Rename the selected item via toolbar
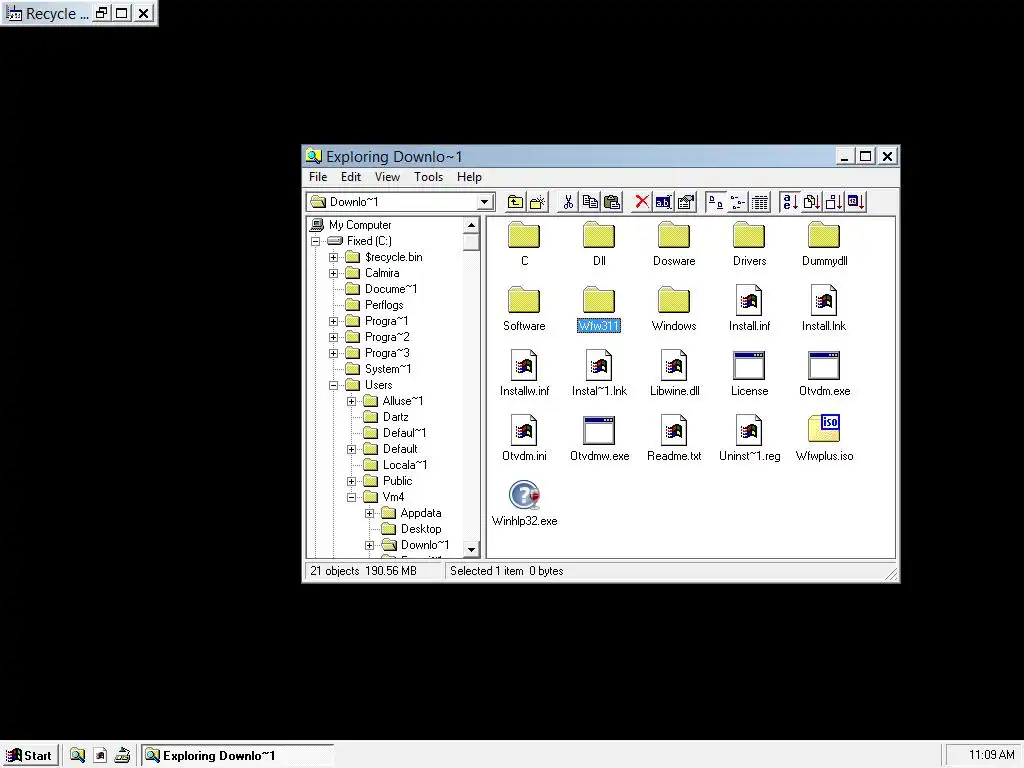Screen dimensions: 1024x768 click(664, 202)
